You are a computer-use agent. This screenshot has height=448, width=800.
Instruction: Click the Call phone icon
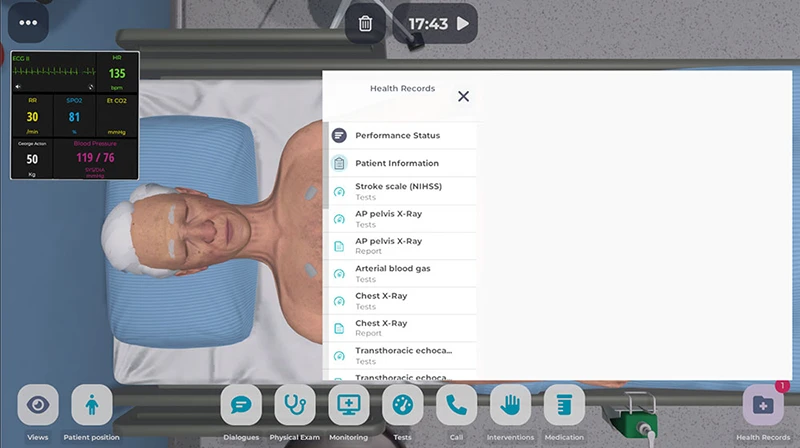457,405
